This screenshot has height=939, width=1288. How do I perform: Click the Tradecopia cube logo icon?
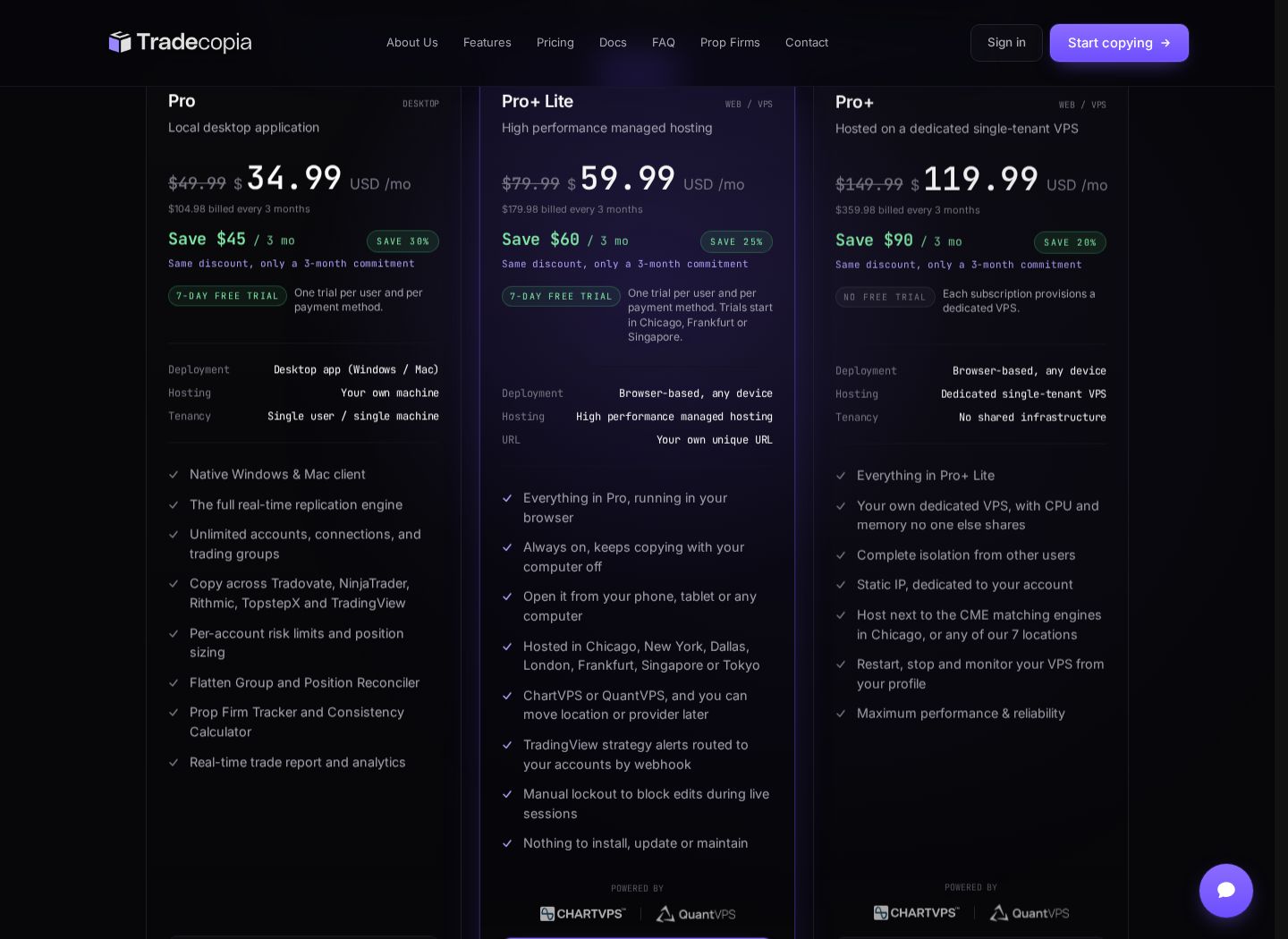120,42
